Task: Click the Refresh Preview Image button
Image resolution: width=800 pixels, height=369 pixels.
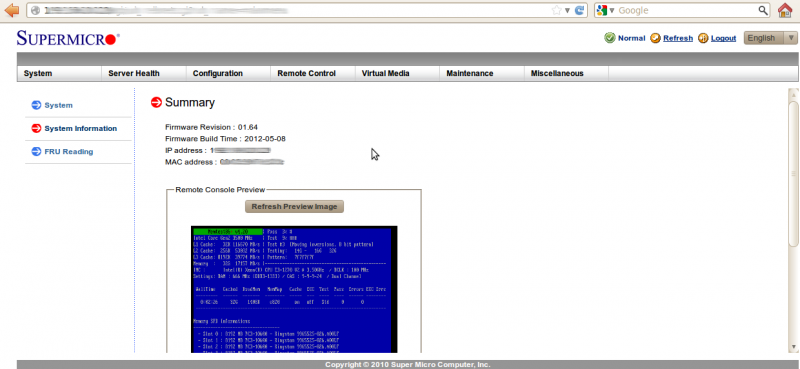Action: [x=294, y=207]
